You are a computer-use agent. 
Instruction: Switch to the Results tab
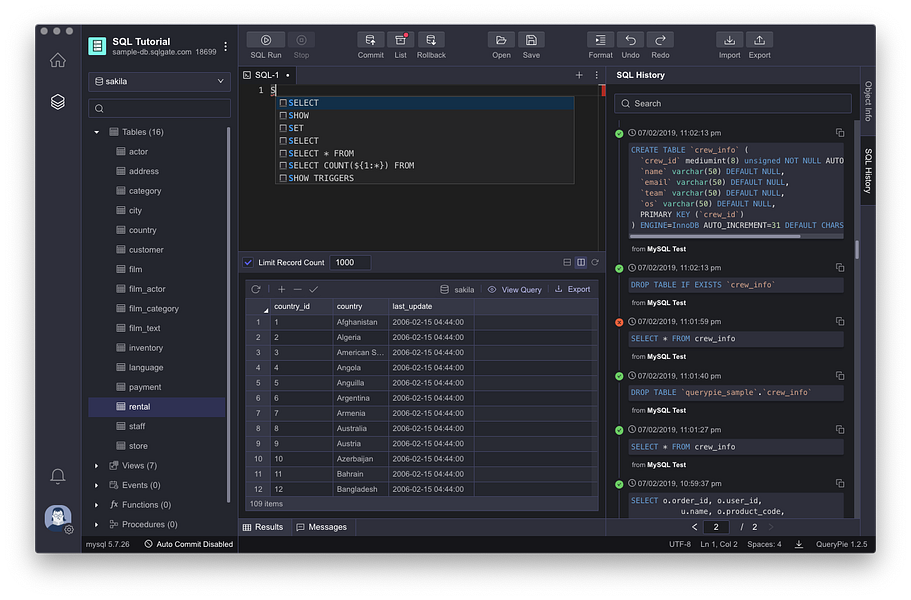tap(263, 527)
